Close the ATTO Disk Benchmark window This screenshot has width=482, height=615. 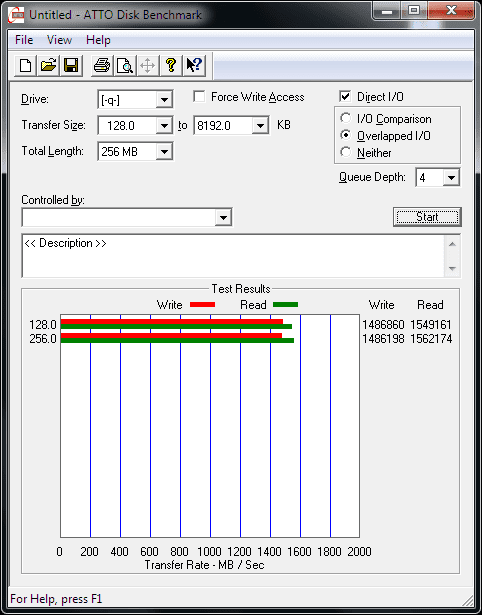(x=451, y=11)
